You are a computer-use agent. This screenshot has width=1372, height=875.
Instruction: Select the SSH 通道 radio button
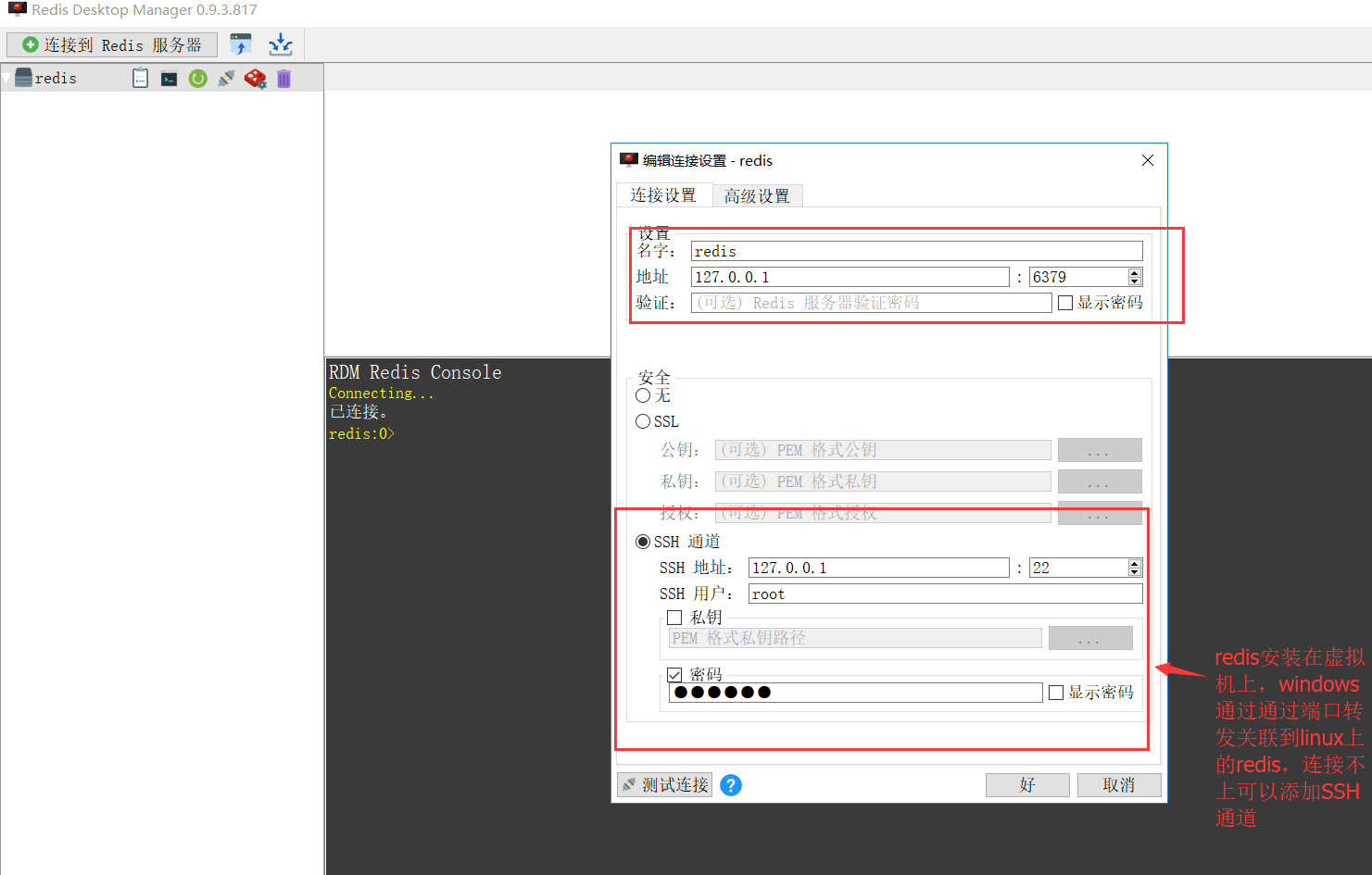pyautogui.click(x=643, y=542)
